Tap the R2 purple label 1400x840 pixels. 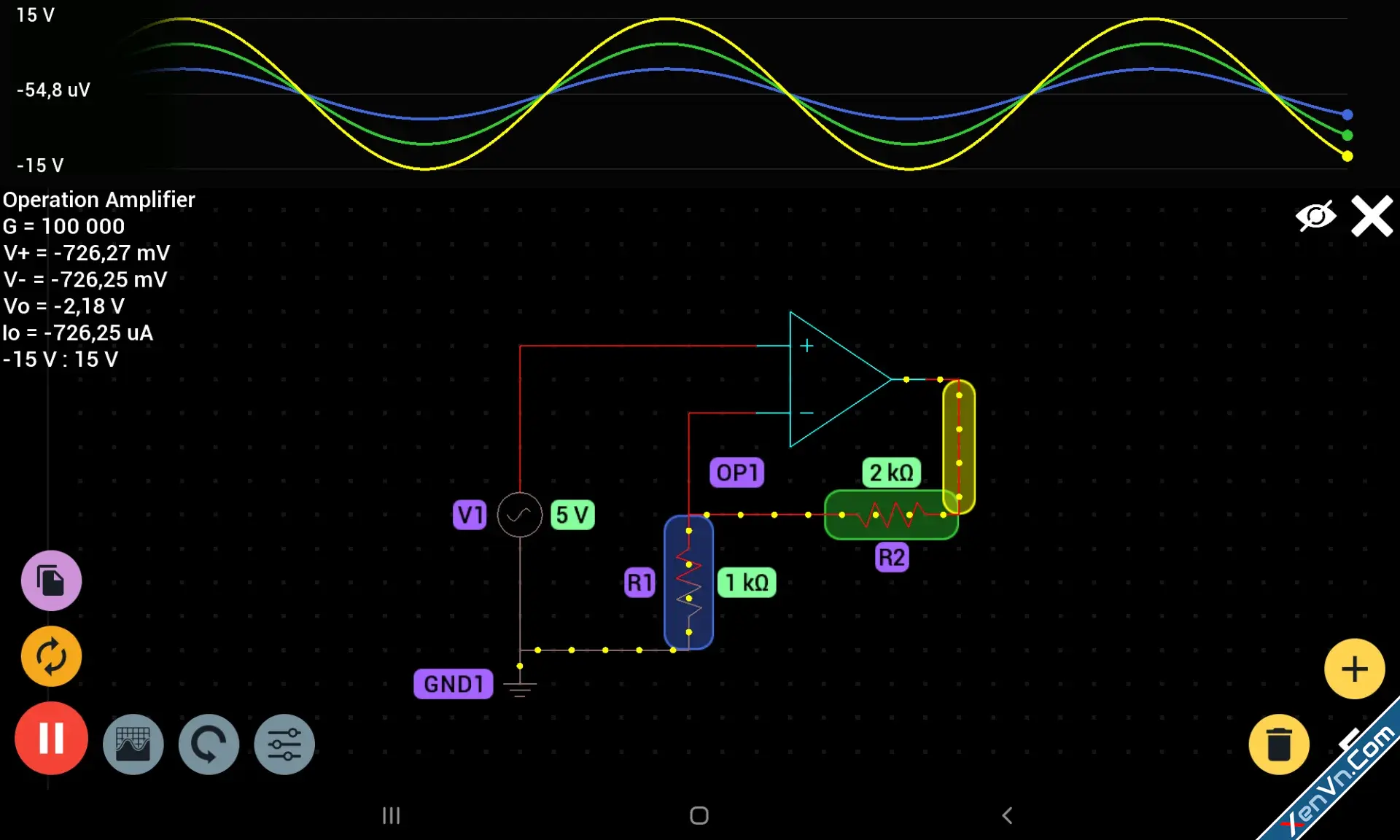(892, 557)
